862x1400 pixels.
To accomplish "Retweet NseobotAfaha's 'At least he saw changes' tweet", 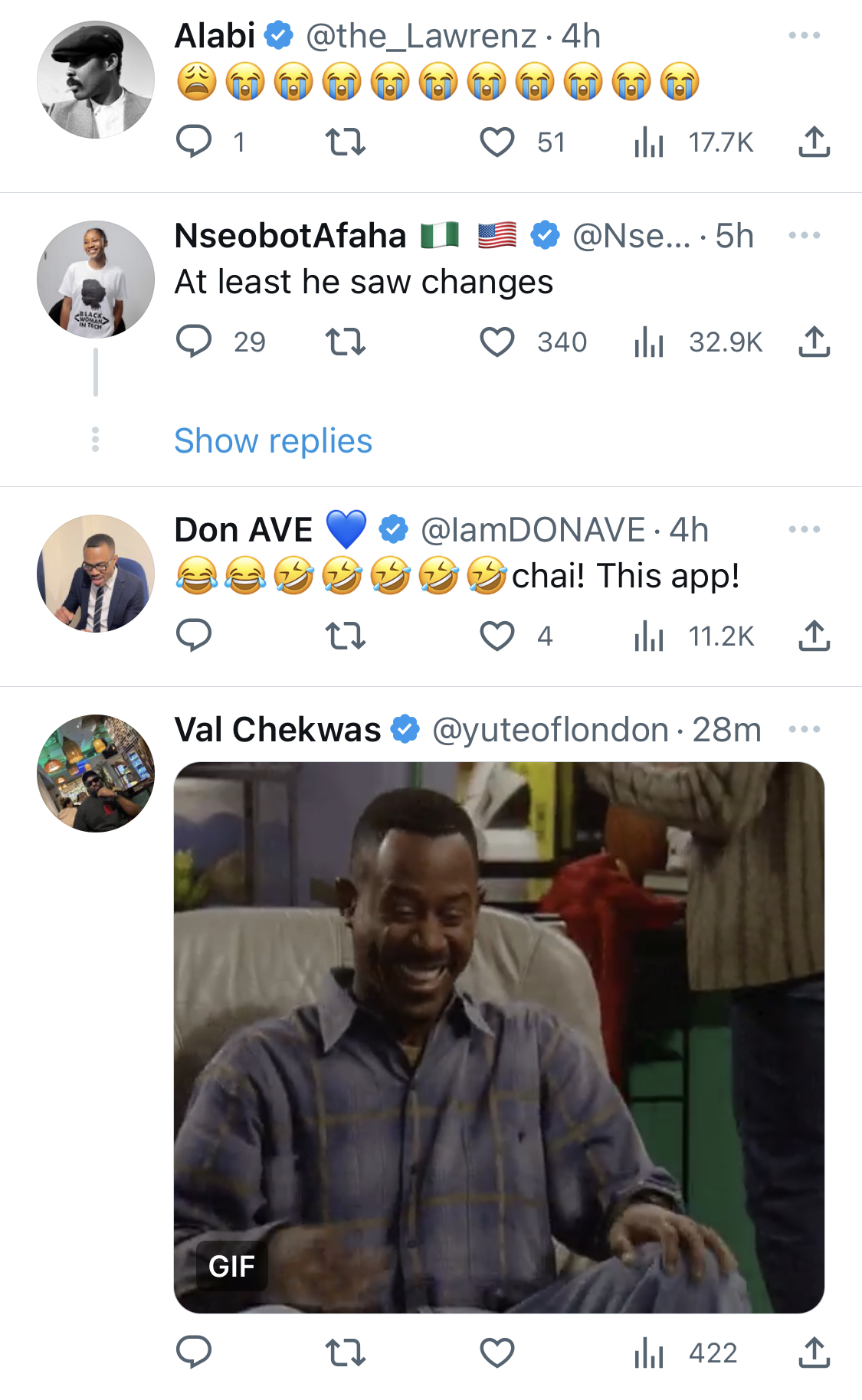I will [x=346, y=342].
